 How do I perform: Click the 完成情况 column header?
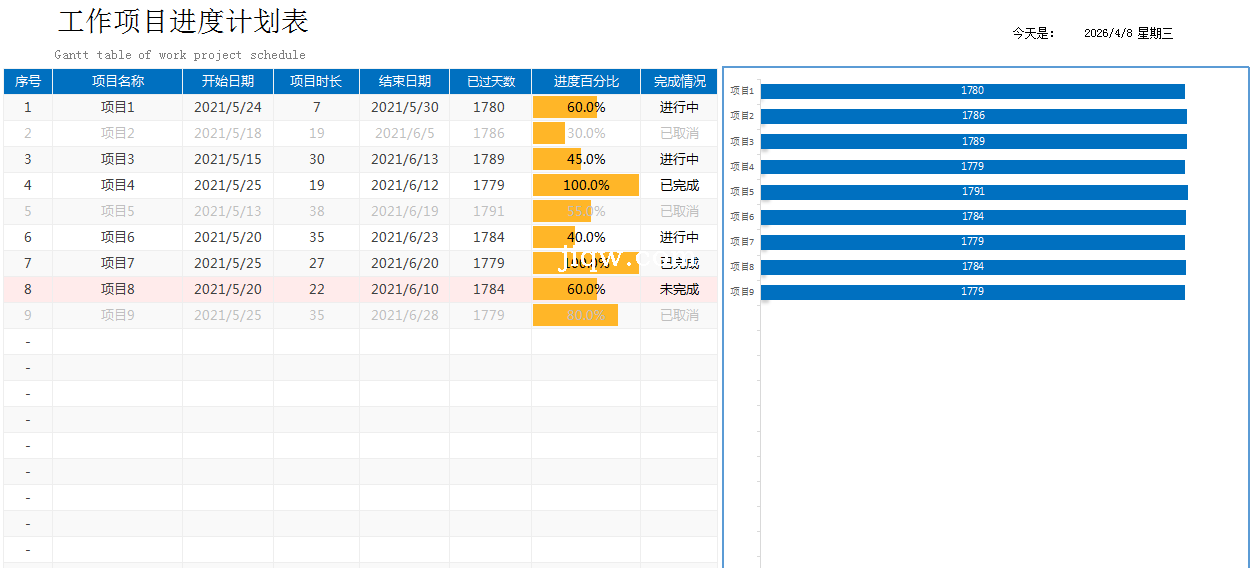[679, 82]
